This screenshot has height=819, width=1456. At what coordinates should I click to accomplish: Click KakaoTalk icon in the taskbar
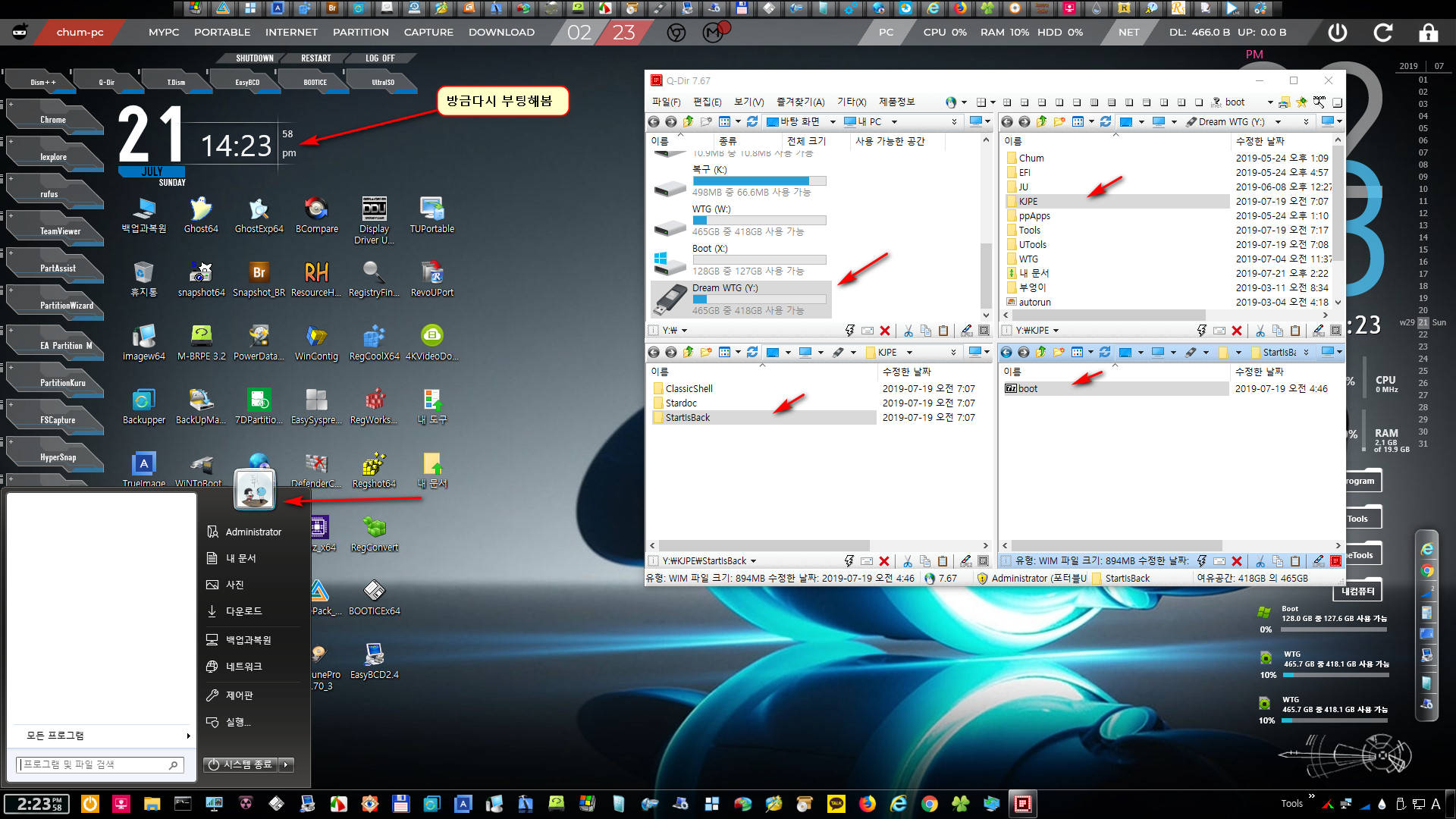[836, 804]
